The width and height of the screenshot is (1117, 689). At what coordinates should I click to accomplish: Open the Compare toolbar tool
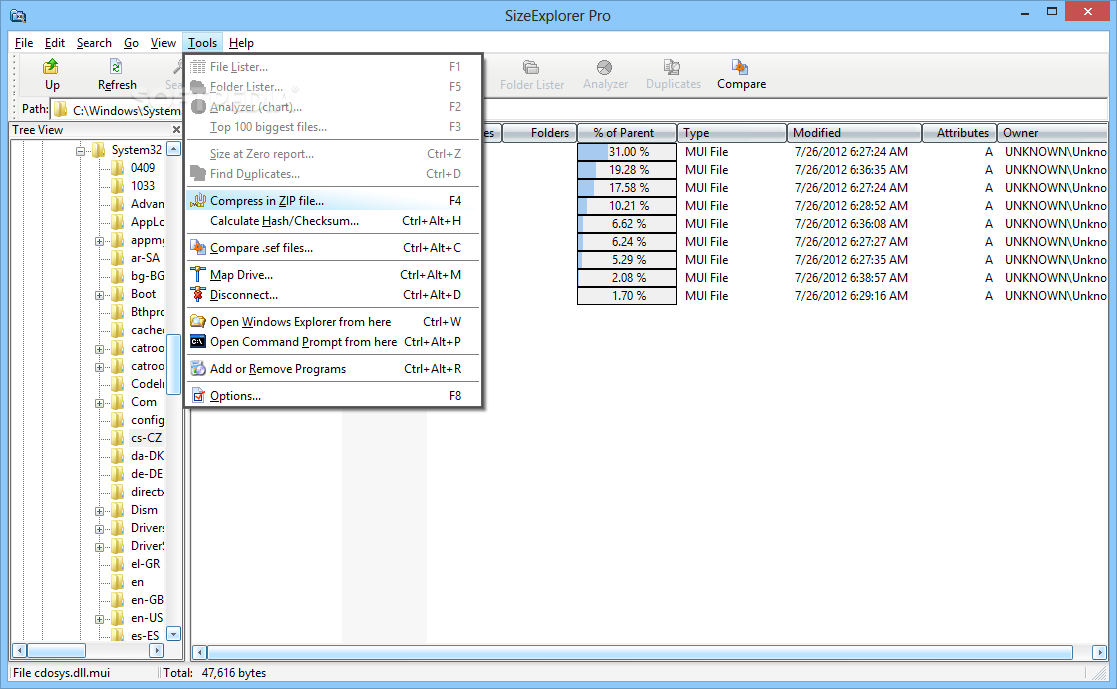[741, 75]
